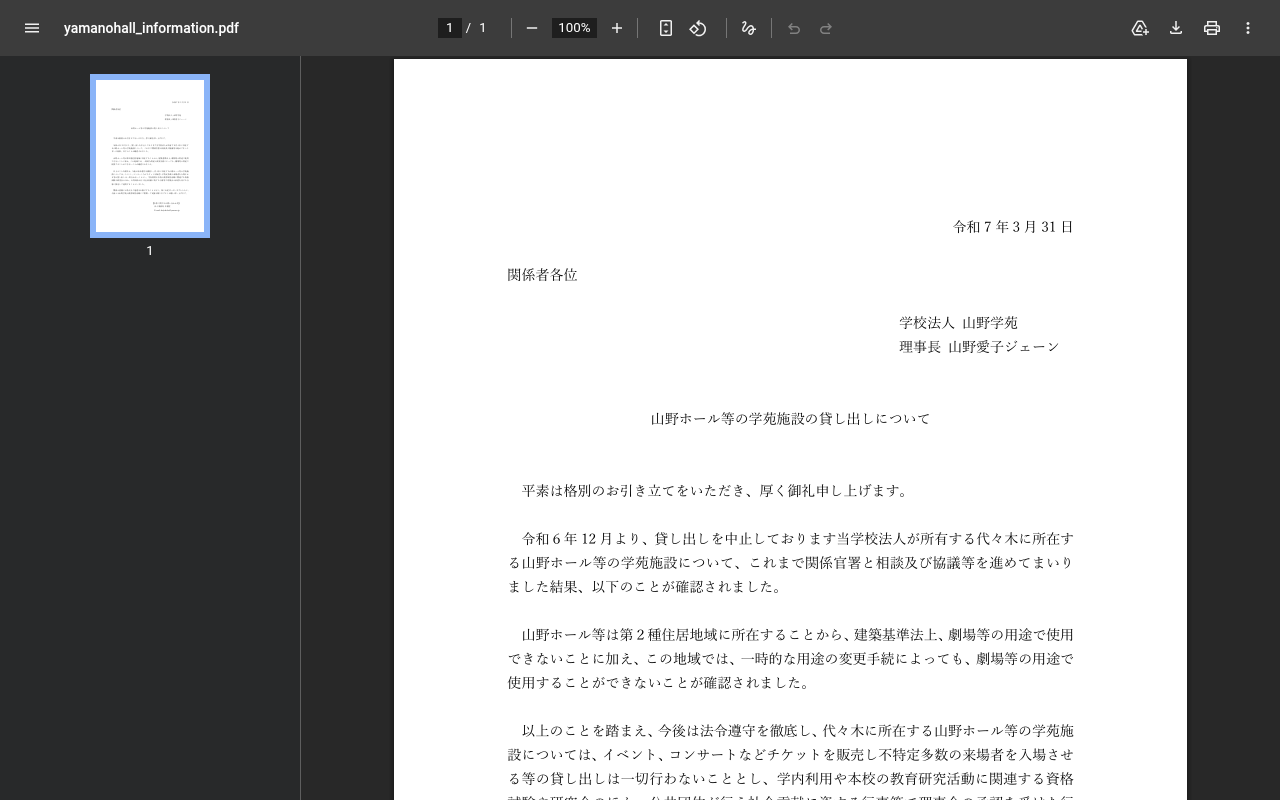
Task: Click the page number input field
Action: [x=450, y=28]
